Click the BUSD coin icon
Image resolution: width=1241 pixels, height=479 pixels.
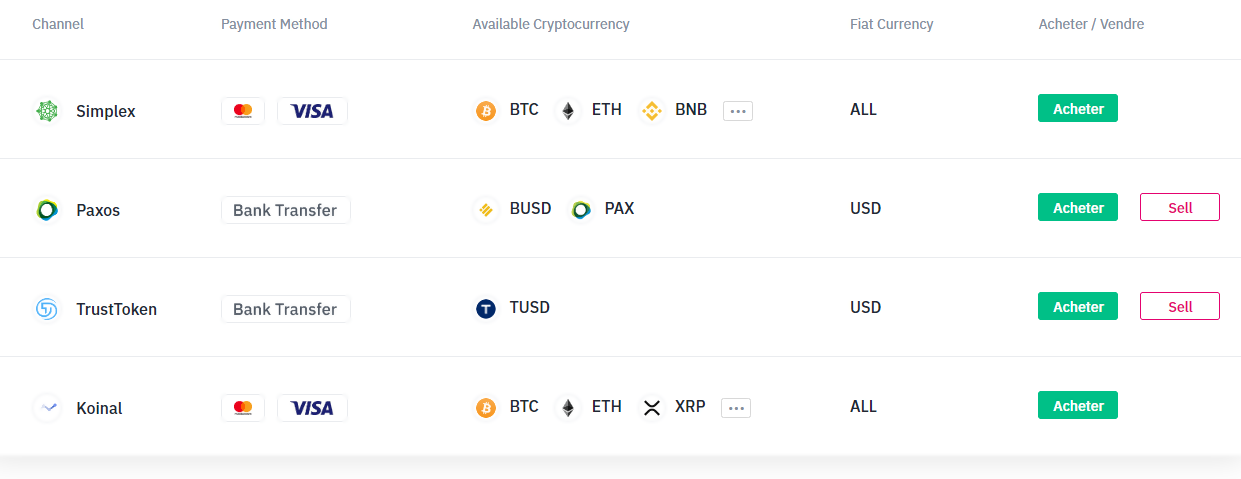[x=486, y=210]
